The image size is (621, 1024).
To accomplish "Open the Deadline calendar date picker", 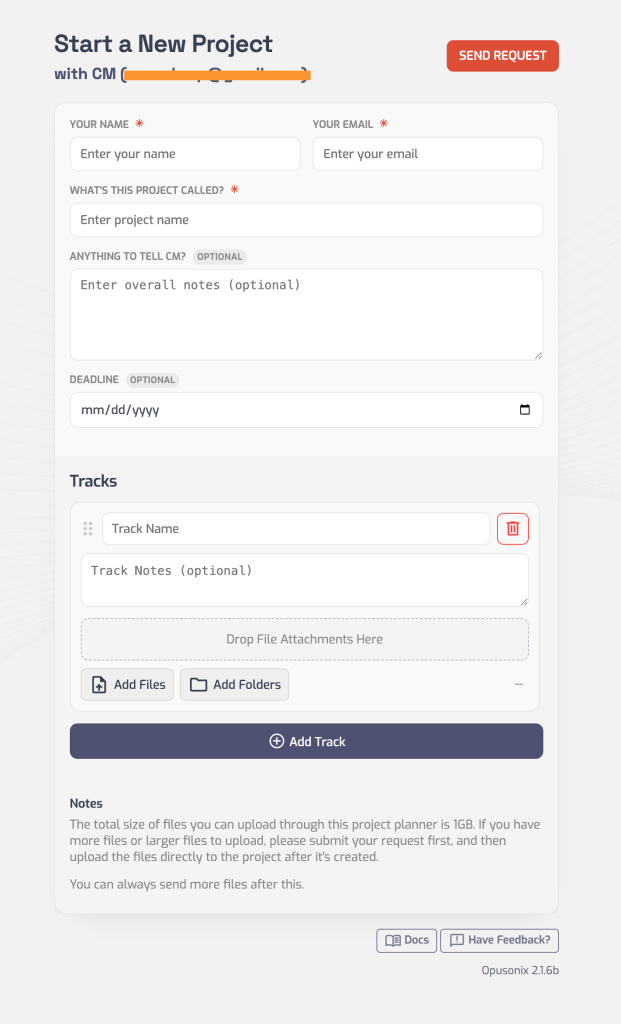I will [x=525, y=410].
